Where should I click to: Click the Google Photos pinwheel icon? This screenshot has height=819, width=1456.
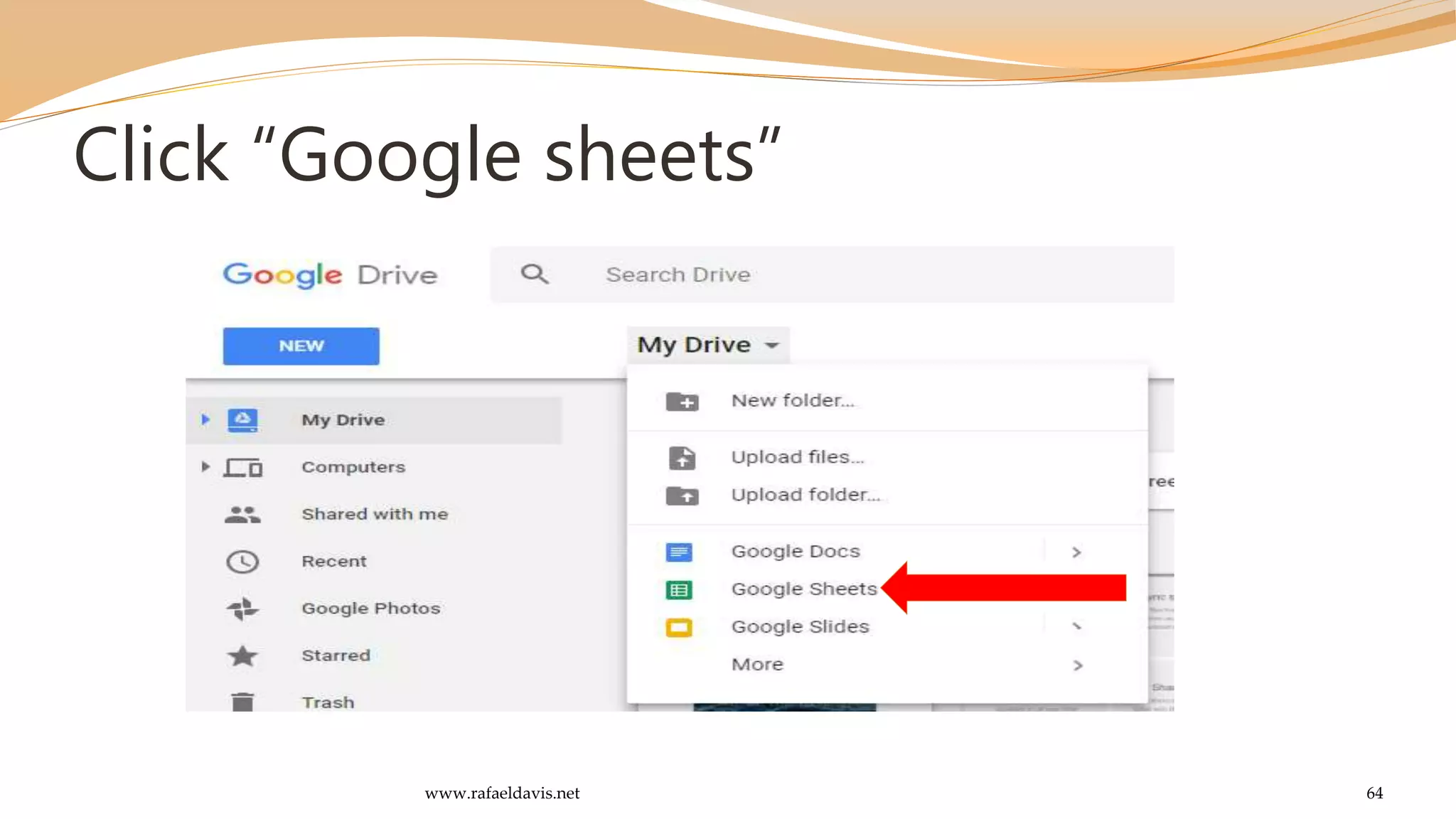tap(242, 609)
